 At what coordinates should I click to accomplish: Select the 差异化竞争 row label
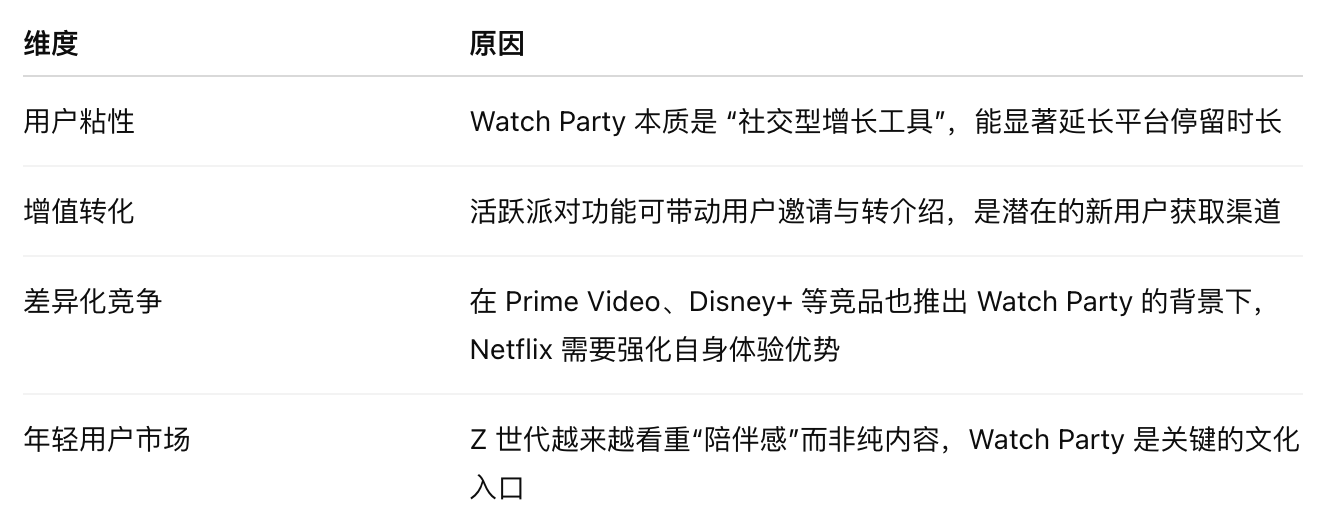click(92, 301)
